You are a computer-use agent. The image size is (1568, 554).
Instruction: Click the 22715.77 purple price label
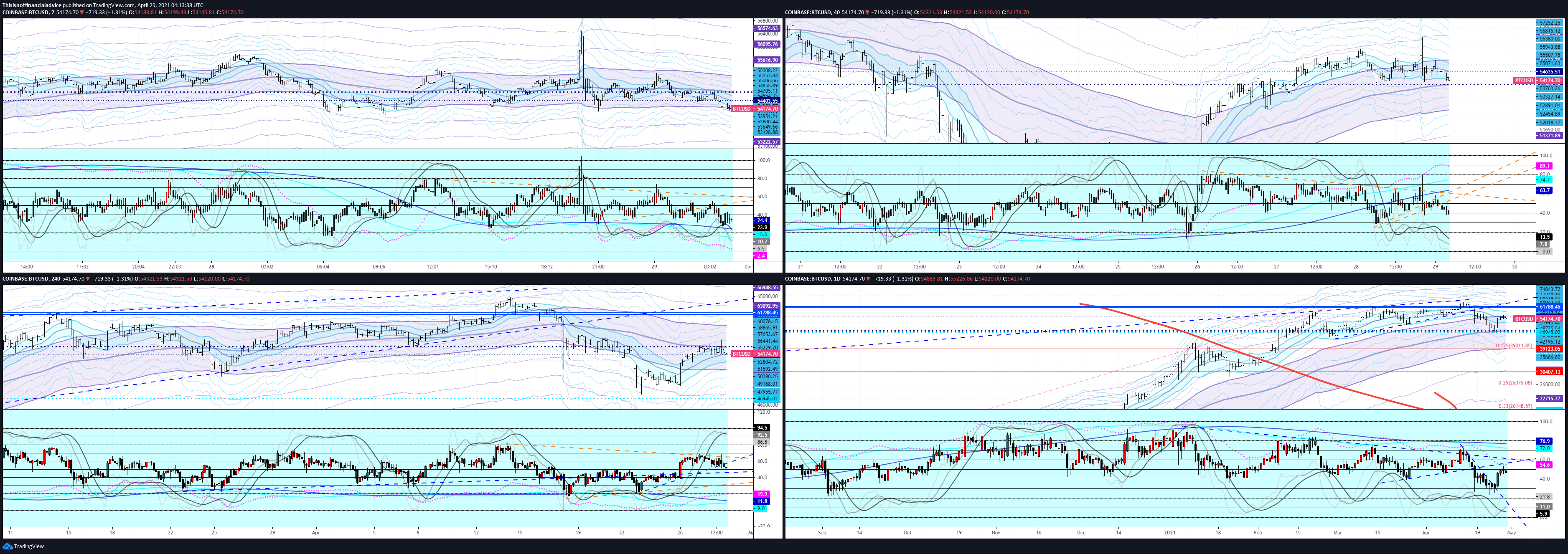pos(1550,398)
